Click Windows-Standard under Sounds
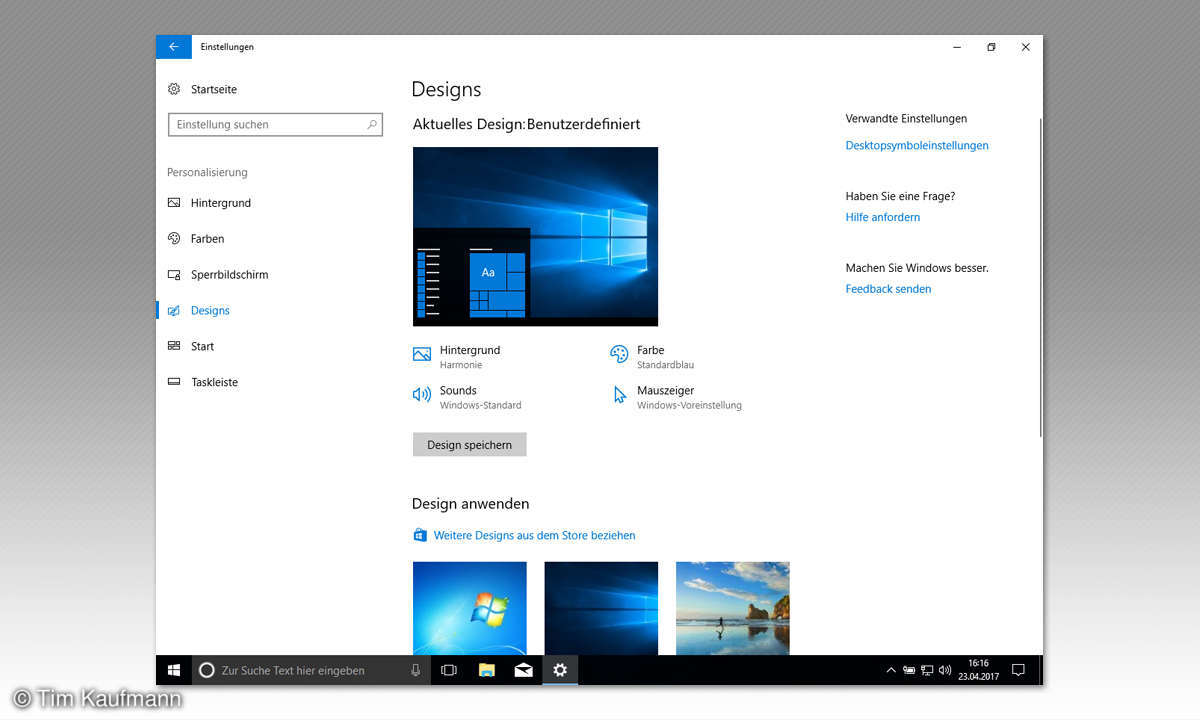Viewport: 1200px width, 720px height. [x=480, y=405]
